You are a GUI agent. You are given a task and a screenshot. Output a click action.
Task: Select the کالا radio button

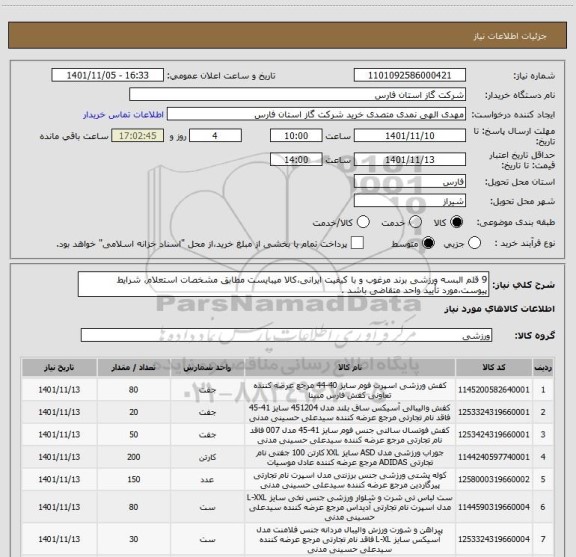pyautogui.click(x=457, y=222)
